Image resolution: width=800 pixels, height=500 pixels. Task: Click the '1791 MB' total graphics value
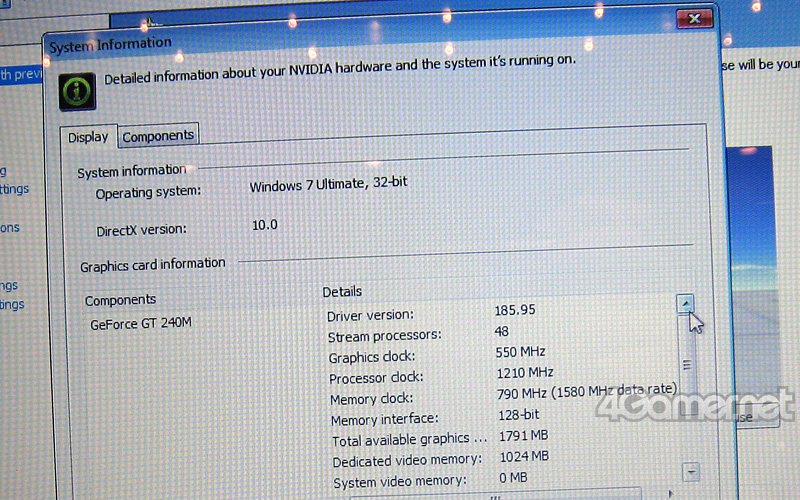click(x=523, y=436)
